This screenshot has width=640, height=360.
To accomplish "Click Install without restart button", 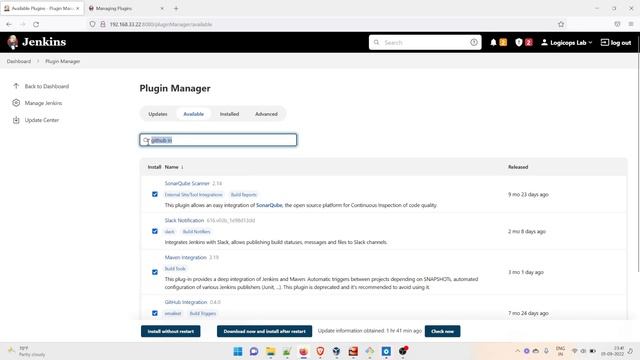I will [171, 331].
